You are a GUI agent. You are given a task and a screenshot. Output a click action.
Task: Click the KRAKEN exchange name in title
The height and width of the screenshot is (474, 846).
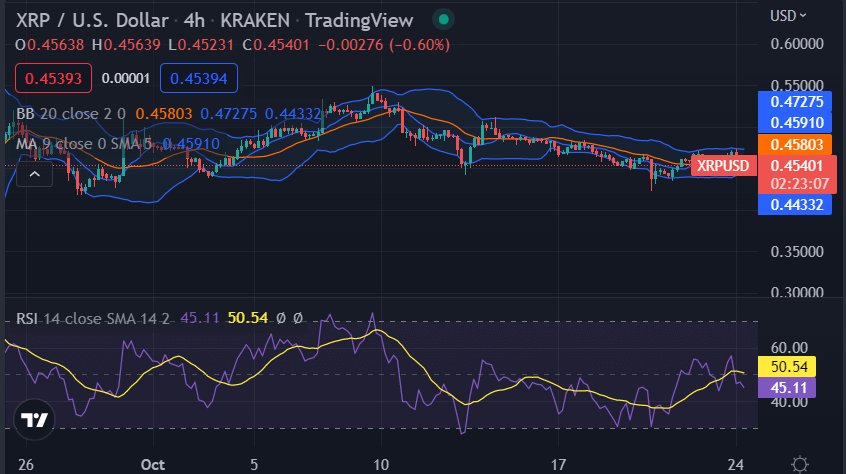pyautogui.click(x=255, y=20)
